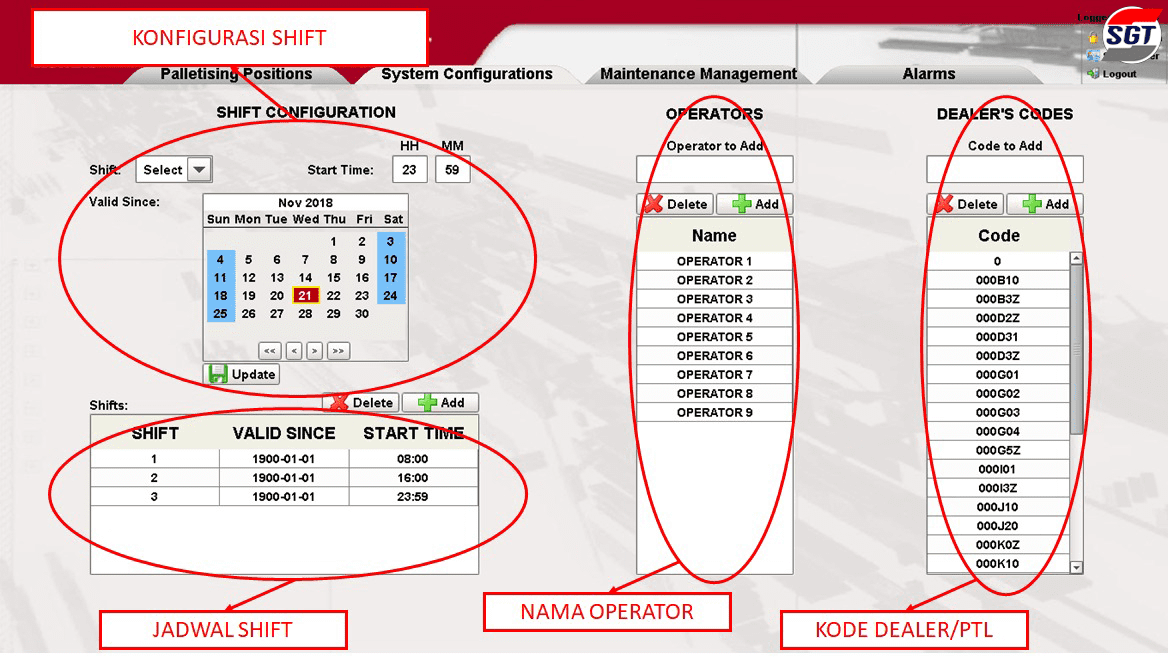
Task: Click Code to Add input field
Action: point(1005,169)
